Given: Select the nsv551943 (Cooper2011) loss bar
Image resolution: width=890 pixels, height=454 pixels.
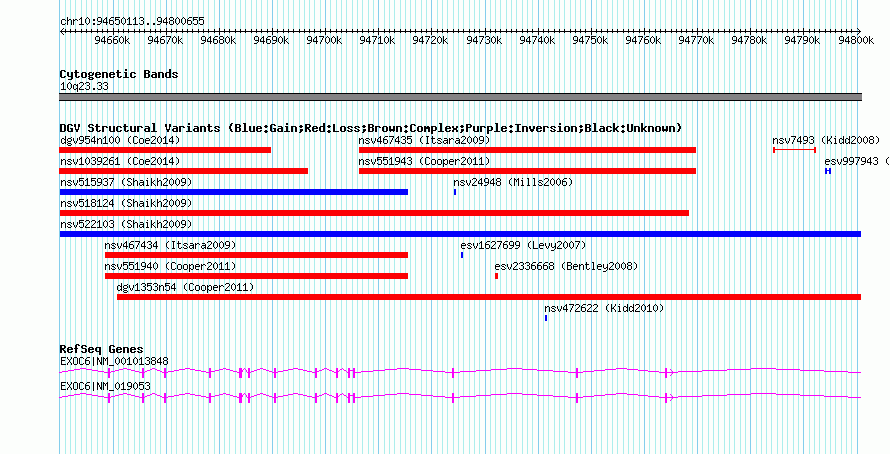Looking at the screenshot, I should [x=527, y=171].
